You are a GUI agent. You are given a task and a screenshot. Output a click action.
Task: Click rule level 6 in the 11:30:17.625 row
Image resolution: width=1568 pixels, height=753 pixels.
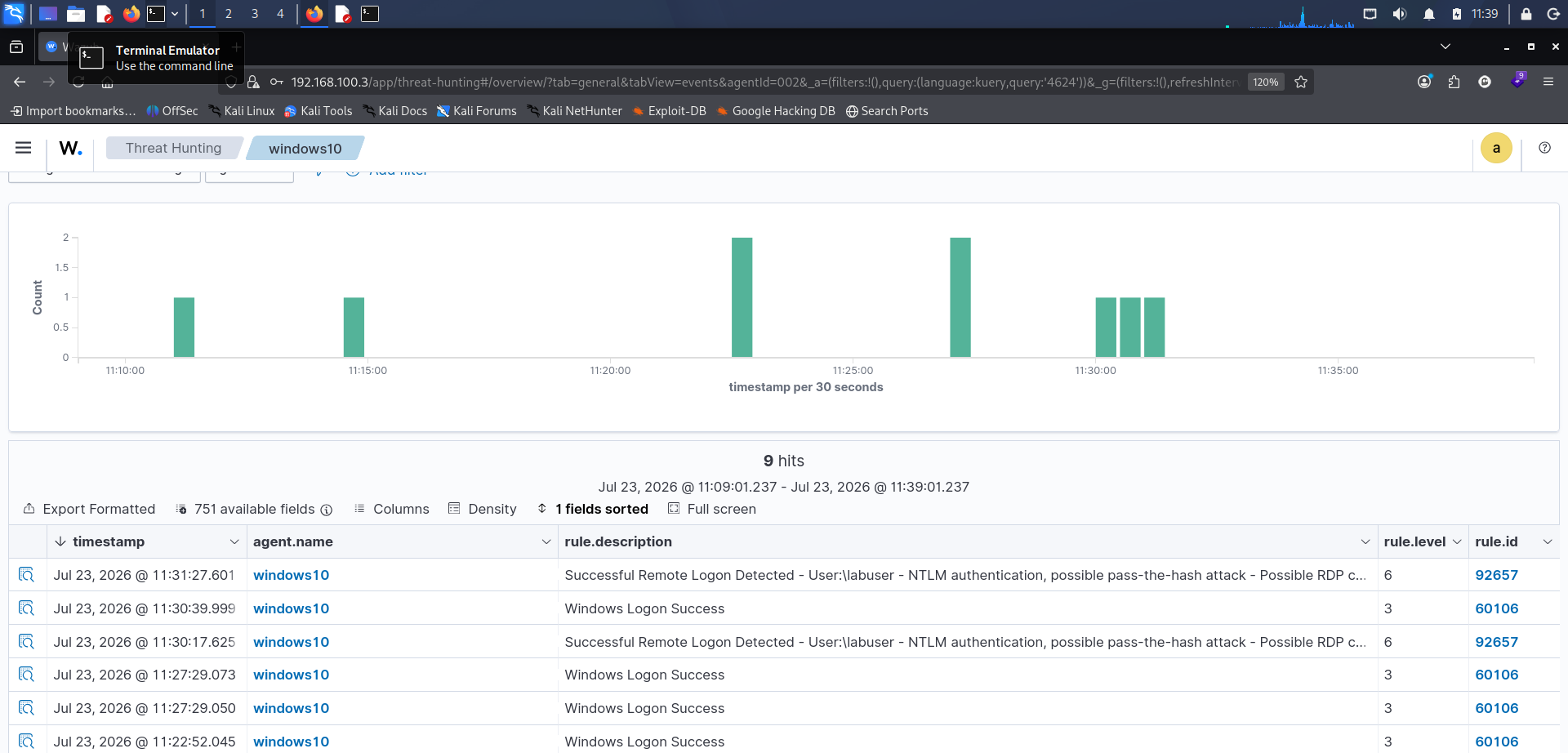coord(1388,642)
